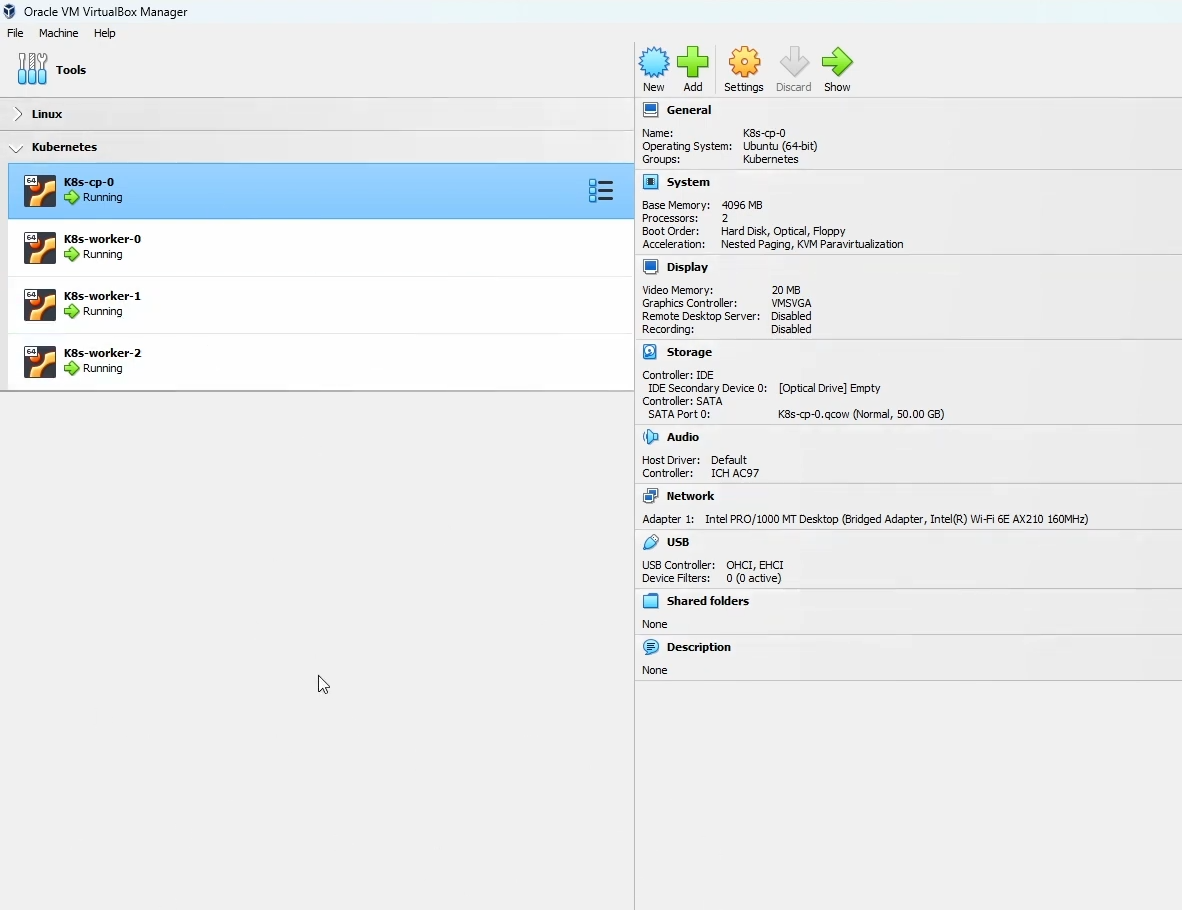
Task: Click the Kubernetes group label
Action: click(x=64, y=147)
